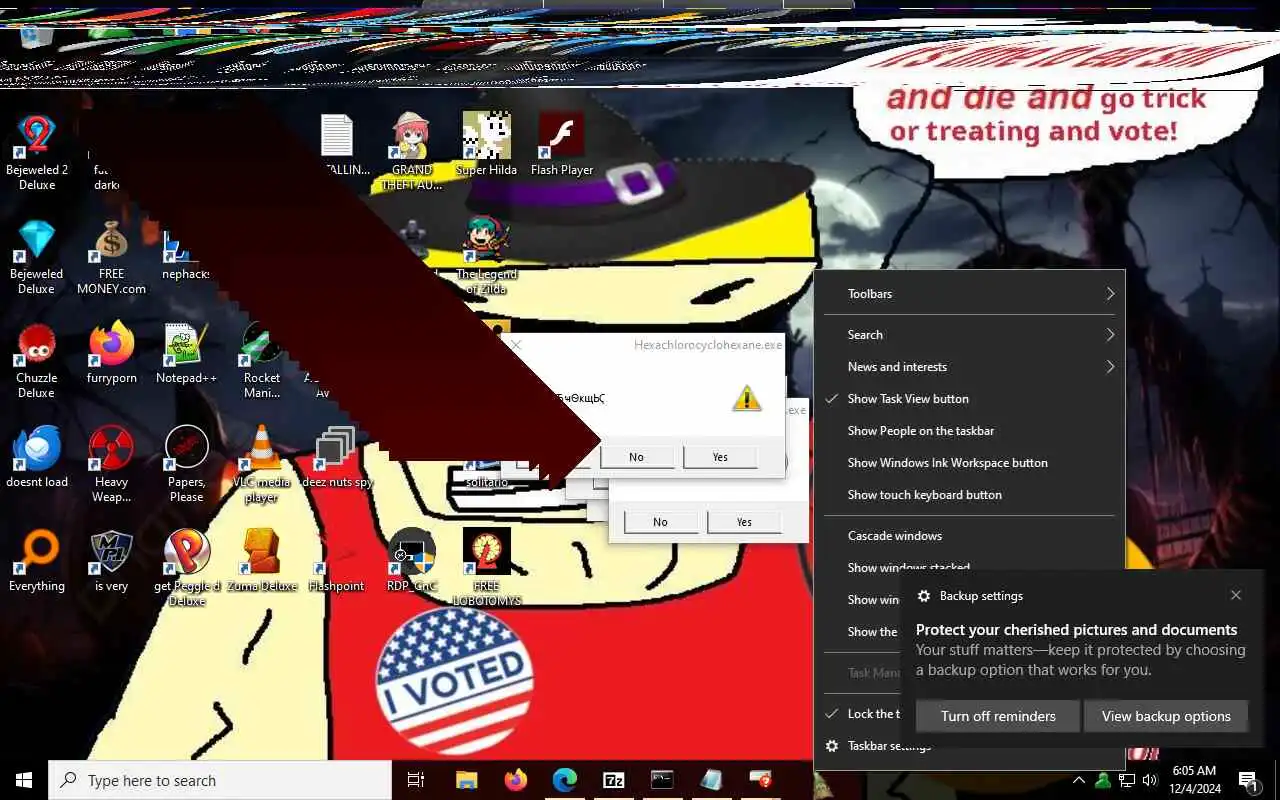Expand the News and interests submenu
The height and width of the screenshot is (800, 1280).
(x=969, y=366)
